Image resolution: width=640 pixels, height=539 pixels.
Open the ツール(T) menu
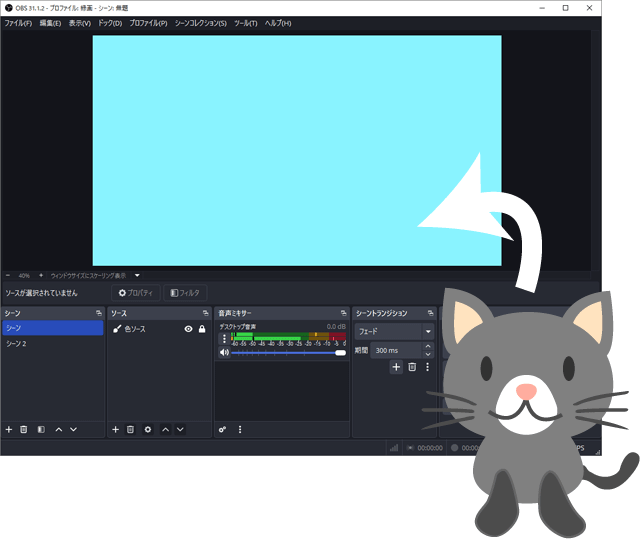[x=245, y=23]
